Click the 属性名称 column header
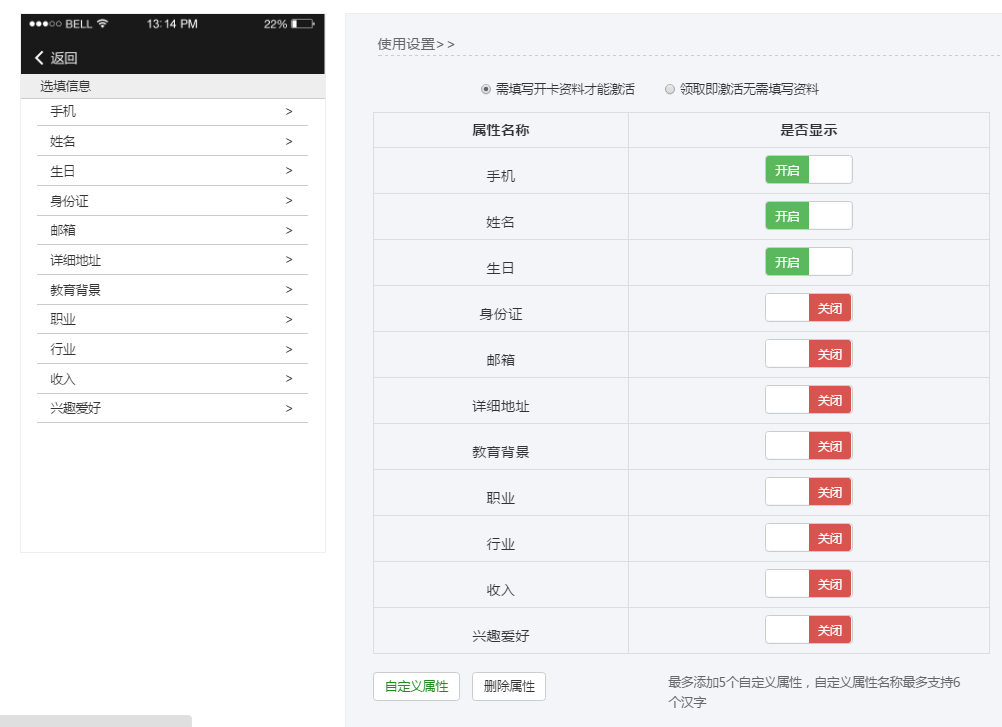 tap(500, 130)
